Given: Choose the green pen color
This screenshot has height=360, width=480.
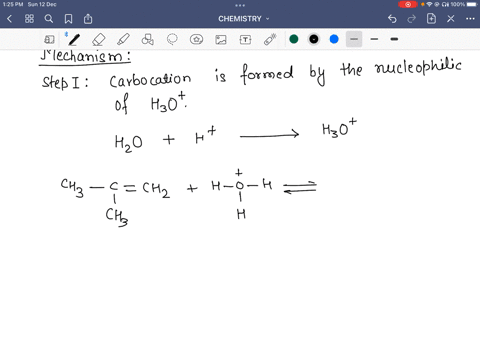Looking at the screenshot, I should coord(294,39).
